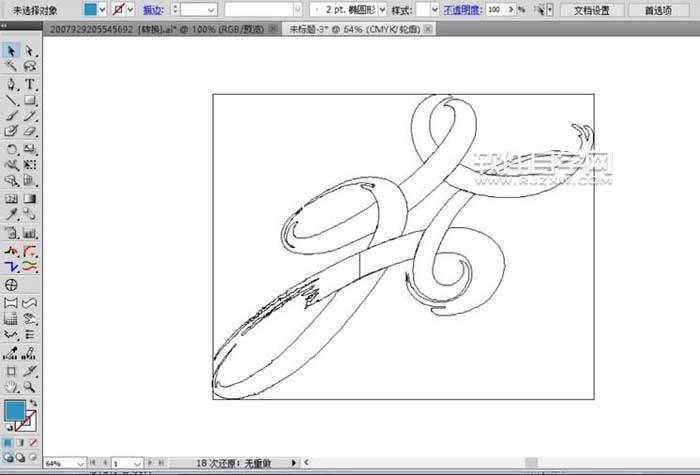Select the Type tool
The image size is (700, 475).
point(29,84)
